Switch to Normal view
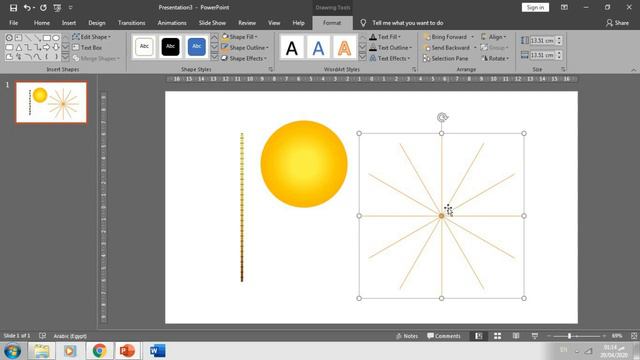Screen dimensions: 640x360 click(x=479, y=336)
